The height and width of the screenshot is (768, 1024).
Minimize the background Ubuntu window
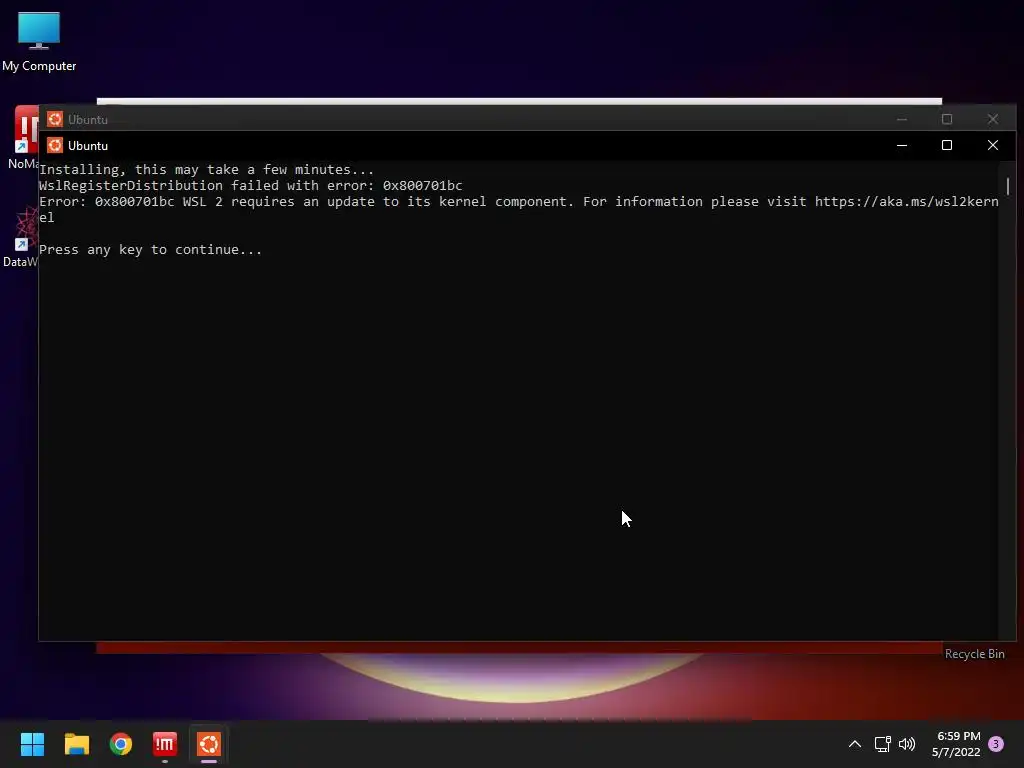pos(902,119)
